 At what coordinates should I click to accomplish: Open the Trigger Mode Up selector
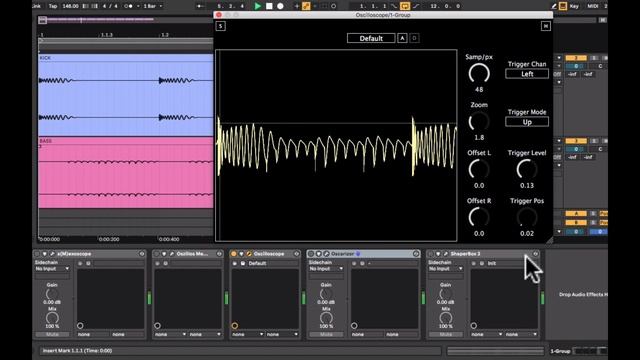point(527,122)
